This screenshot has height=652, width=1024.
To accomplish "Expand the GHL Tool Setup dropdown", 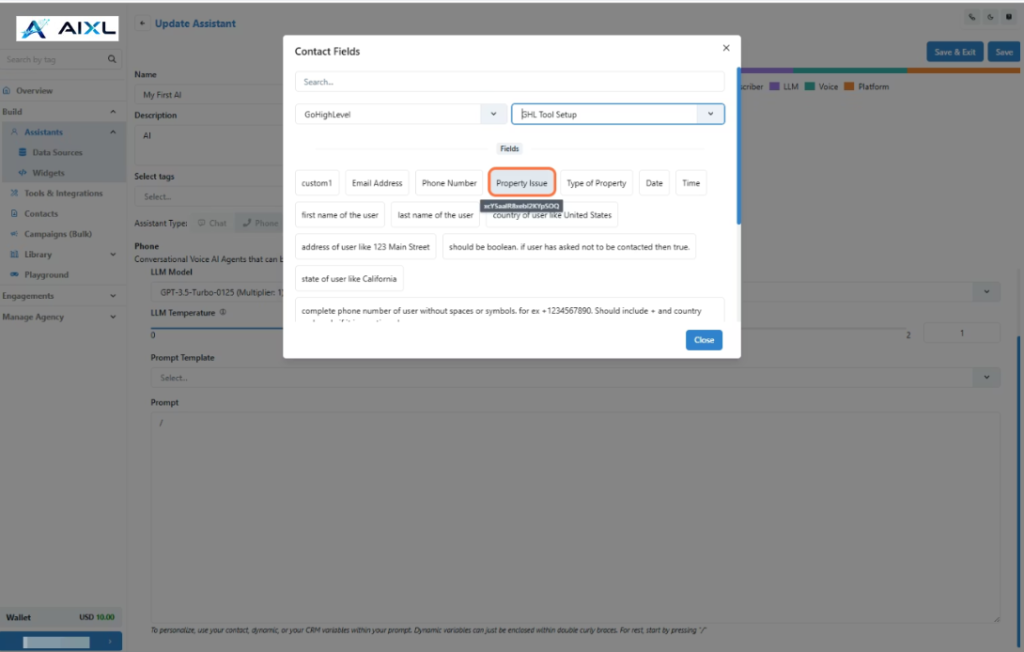I will (710, 114).
